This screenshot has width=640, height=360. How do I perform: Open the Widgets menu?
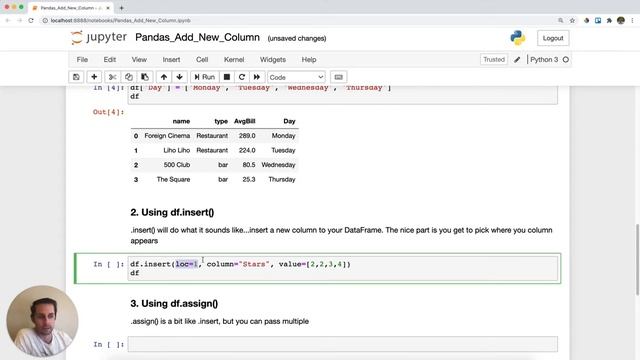273,60
